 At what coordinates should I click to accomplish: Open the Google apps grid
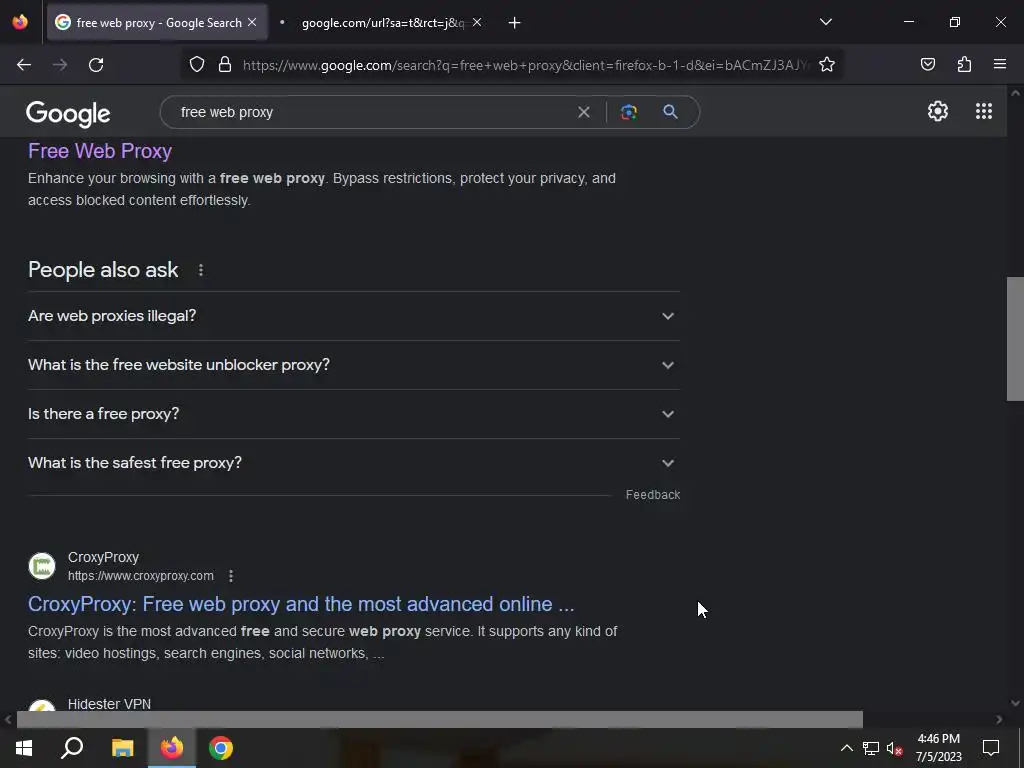pyautogui.click(x=984, y=111)
